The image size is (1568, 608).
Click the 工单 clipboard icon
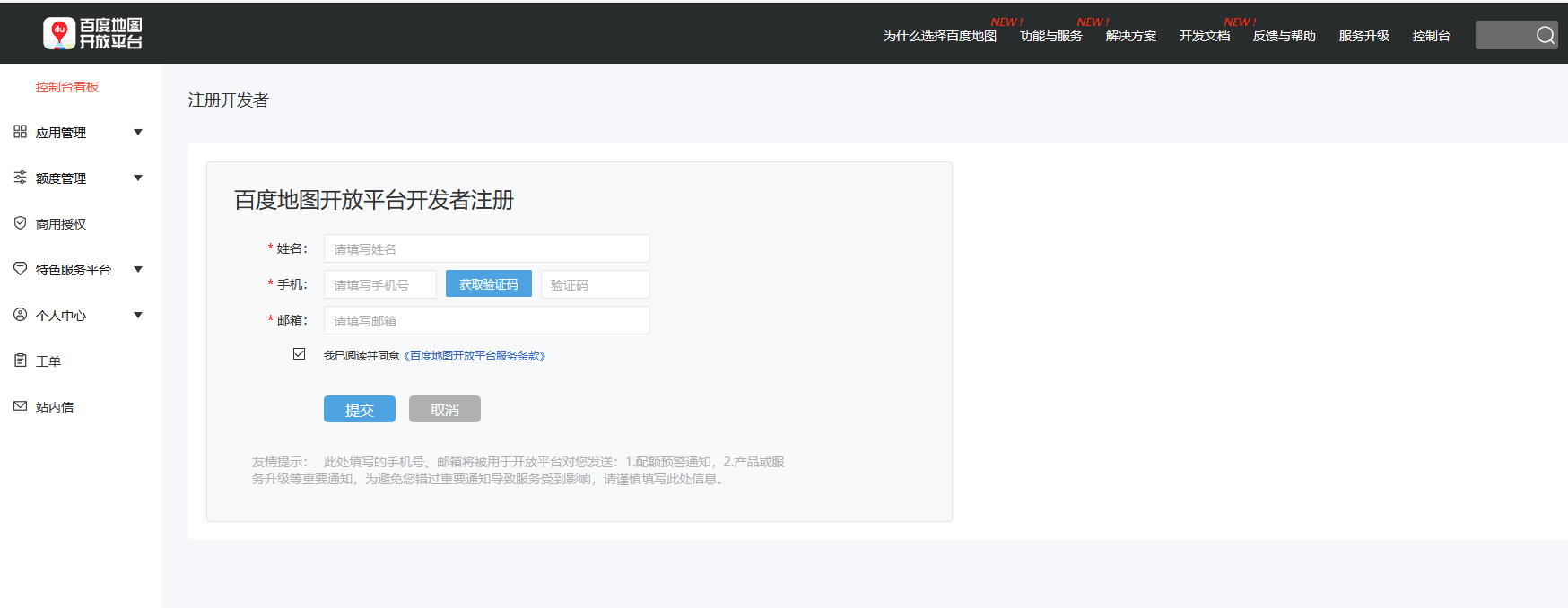pyautogui.click(x=20, y=360)
